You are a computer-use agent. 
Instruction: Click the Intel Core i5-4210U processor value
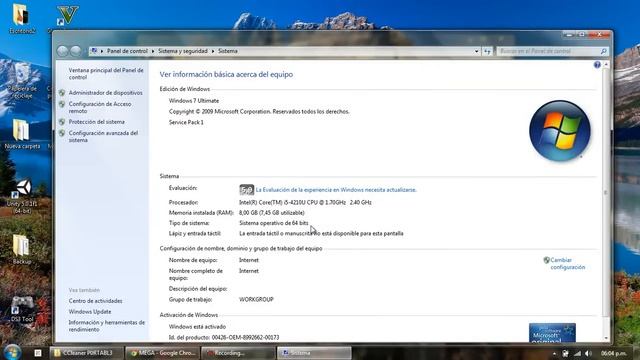tap(305, 202)
